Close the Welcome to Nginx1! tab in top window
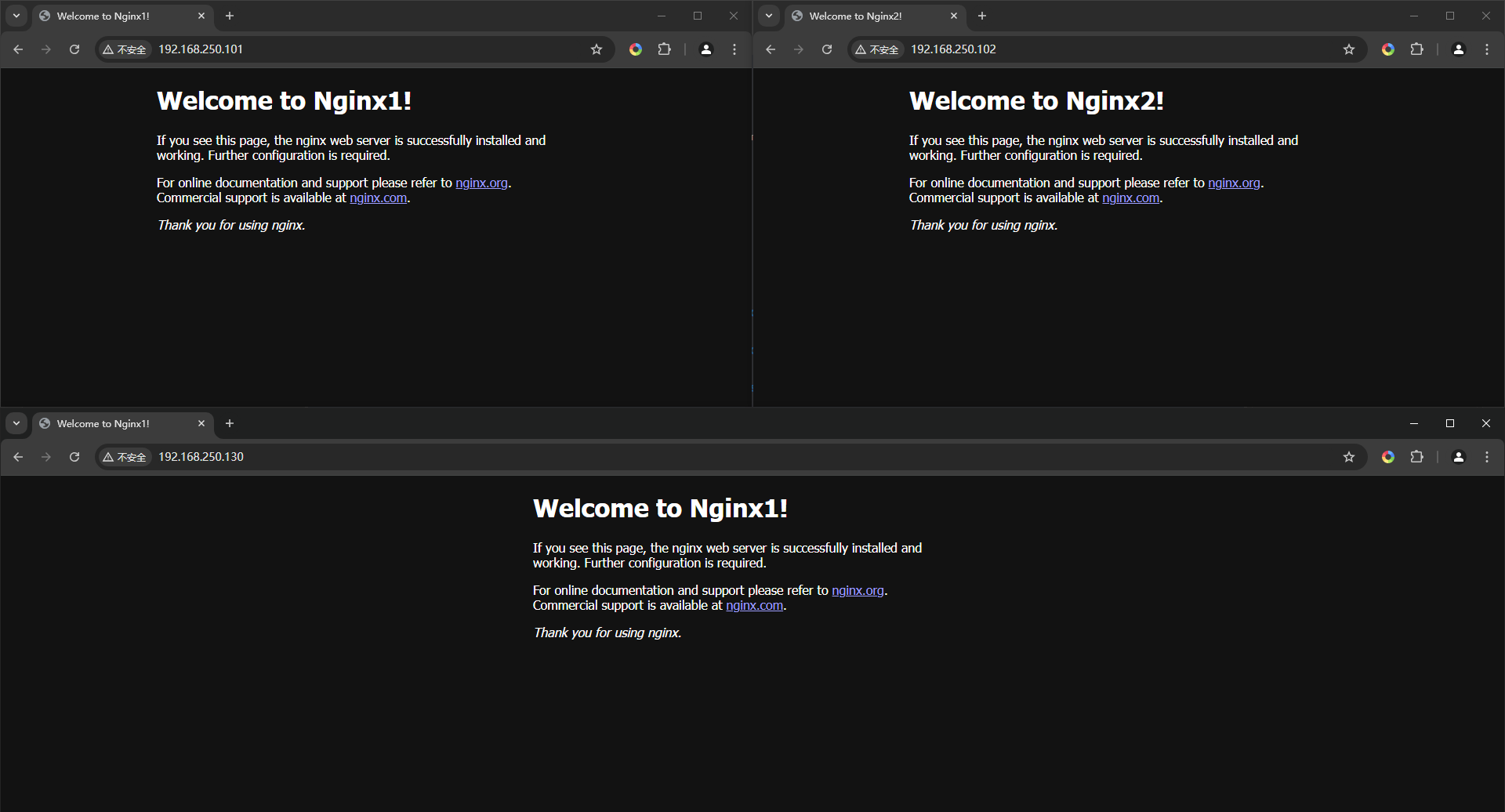The height and width of the screenshot is (812, 1505). click(x=201, y=16)
